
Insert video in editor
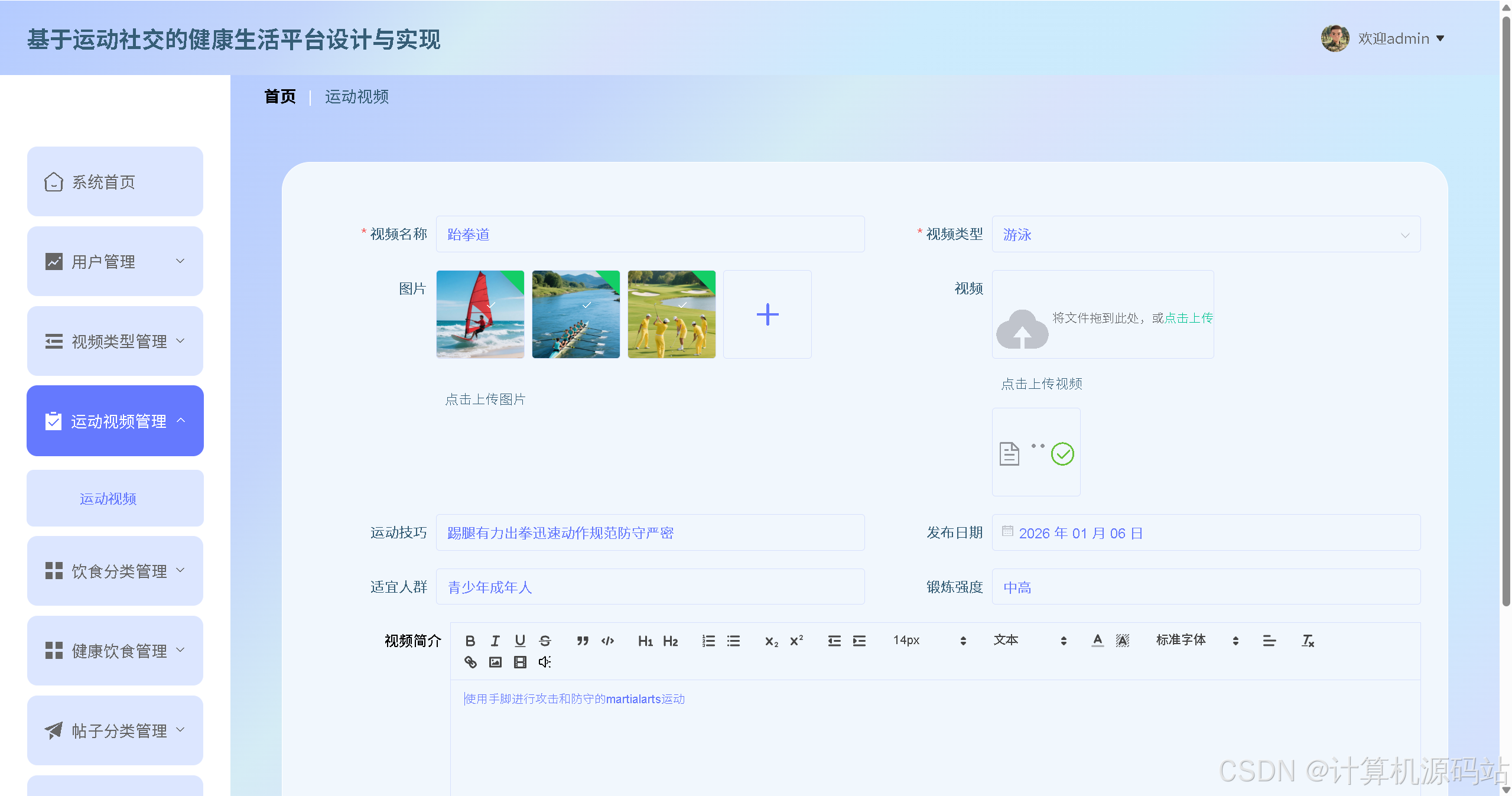coord(520,662)
